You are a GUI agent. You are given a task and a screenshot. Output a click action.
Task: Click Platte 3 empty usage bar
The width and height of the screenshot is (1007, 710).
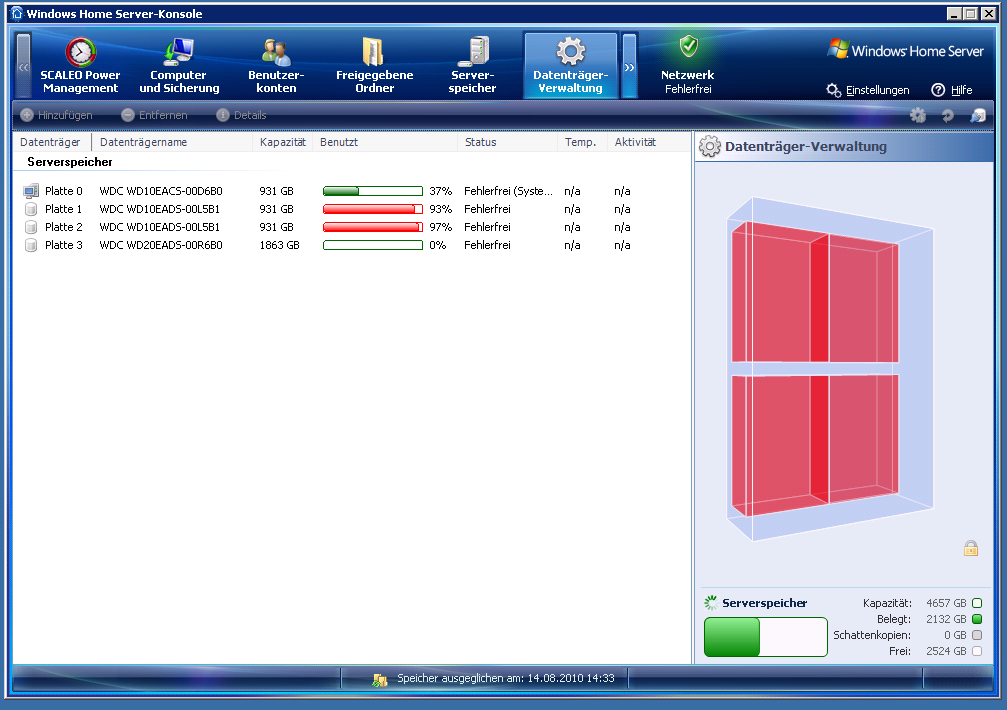pyautogui.click(x=372, y=245)
